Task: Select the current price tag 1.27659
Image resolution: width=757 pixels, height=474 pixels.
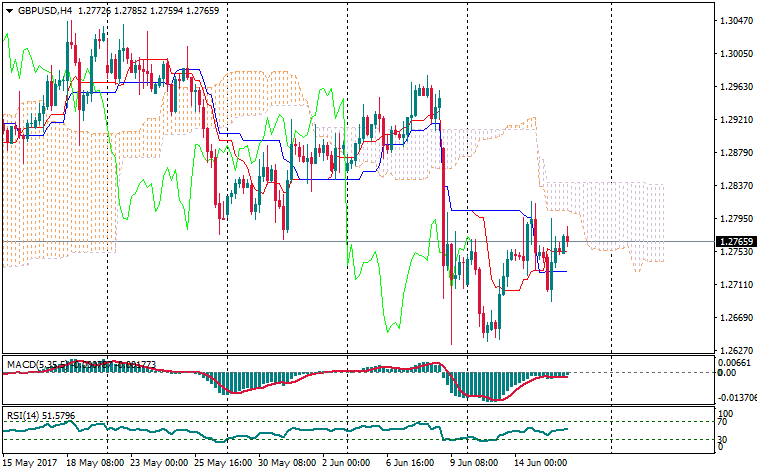Action: 735,241
